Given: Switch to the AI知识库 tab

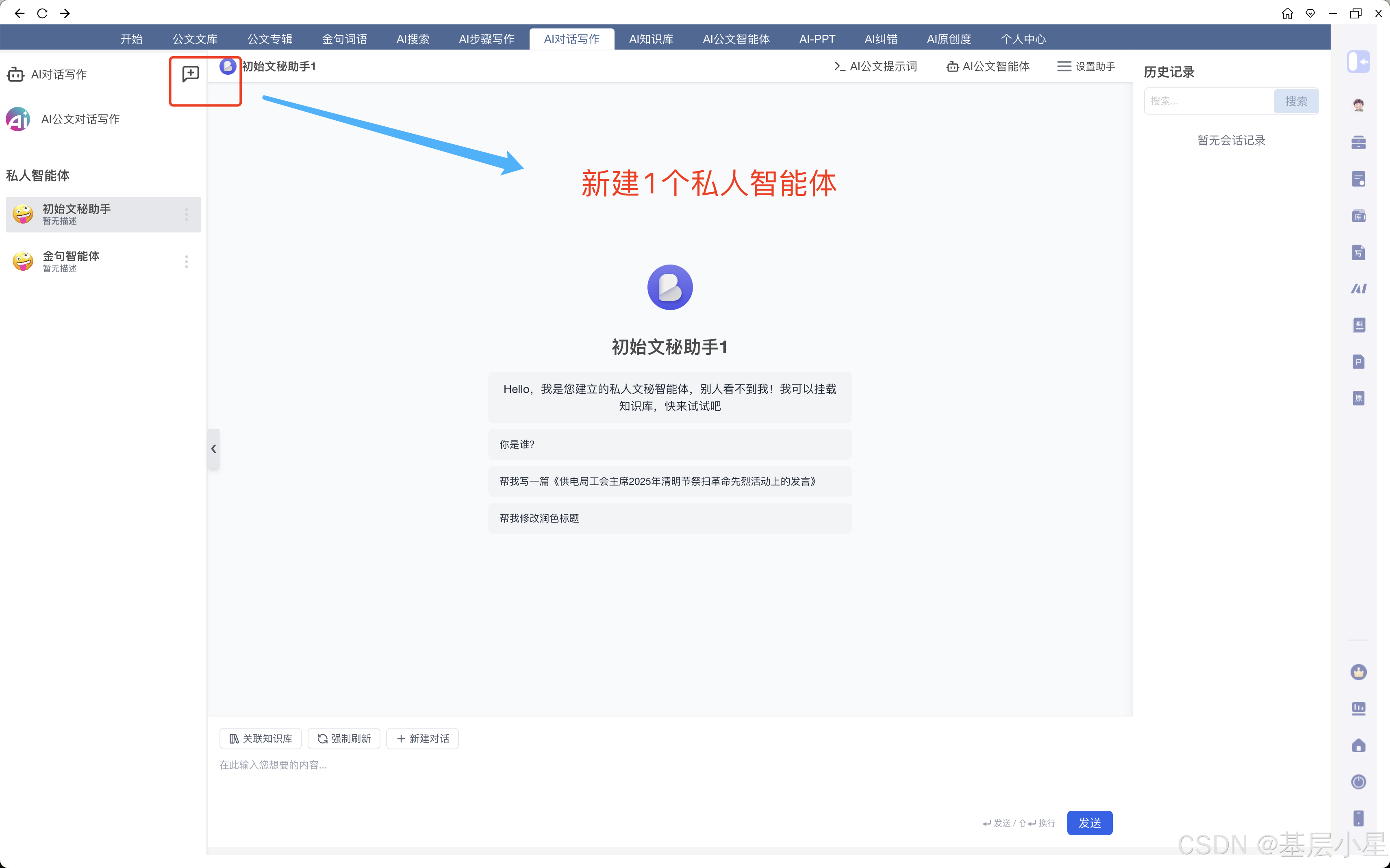Looking at the screenshot, I should (x=651, y=39).
